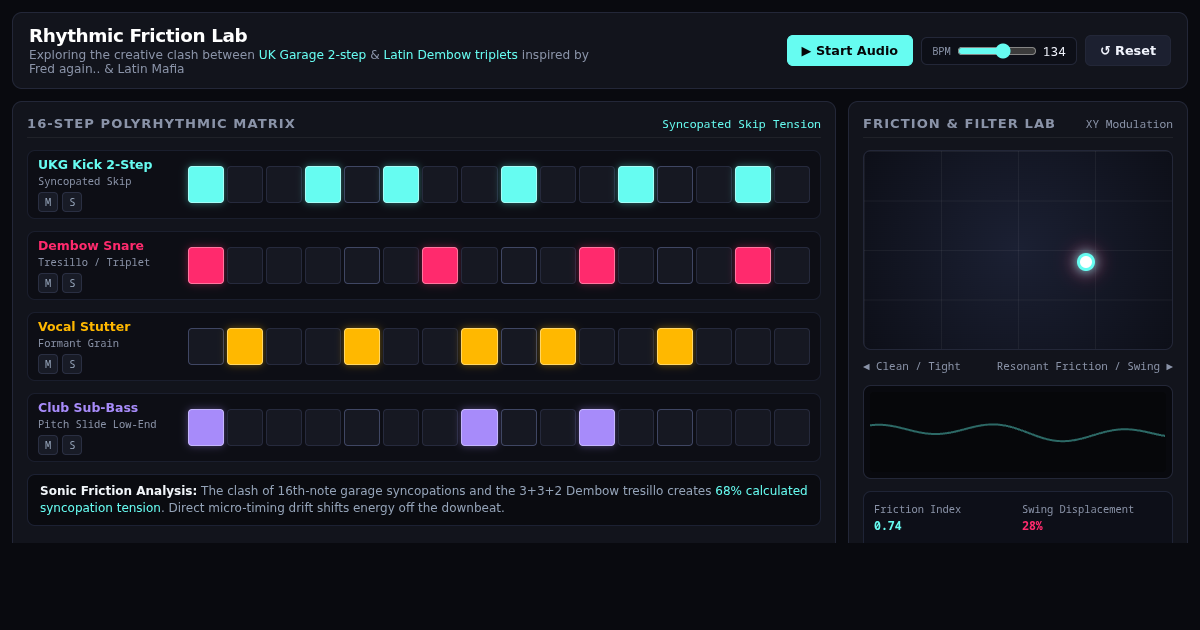Click the Reset button

(1128, 51)
